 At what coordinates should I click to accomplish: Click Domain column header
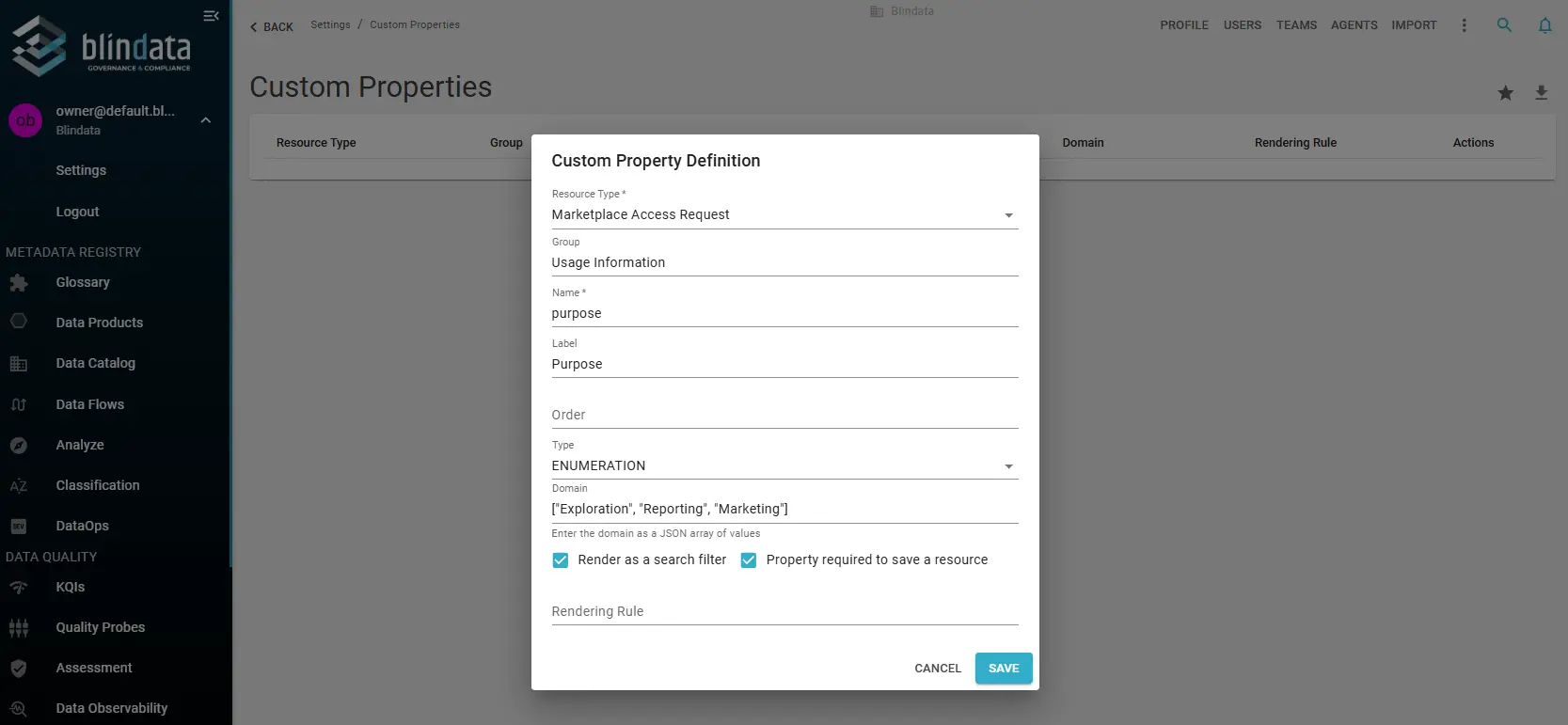(1083, 143)
